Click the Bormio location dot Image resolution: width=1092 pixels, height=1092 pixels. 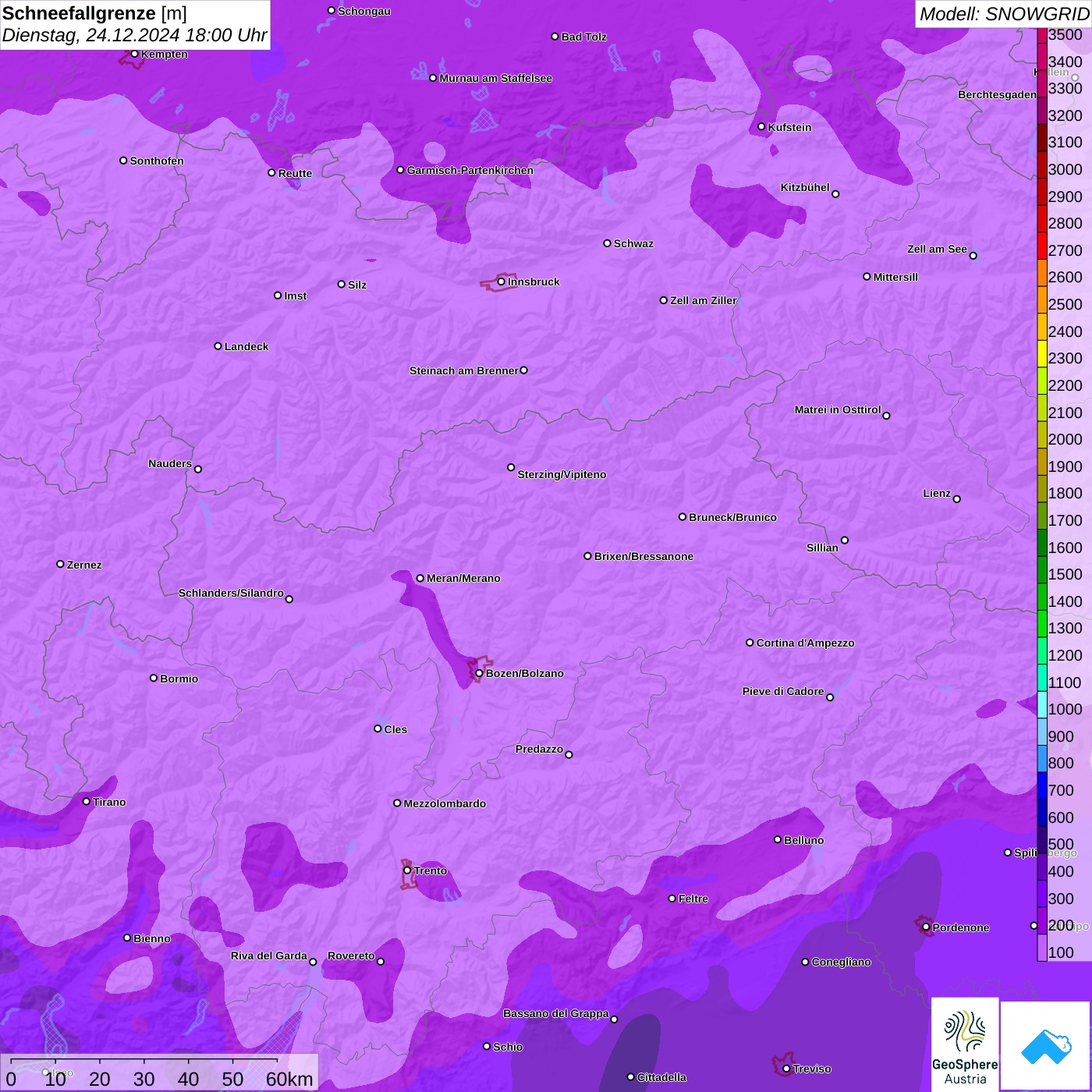click(154, 678)
